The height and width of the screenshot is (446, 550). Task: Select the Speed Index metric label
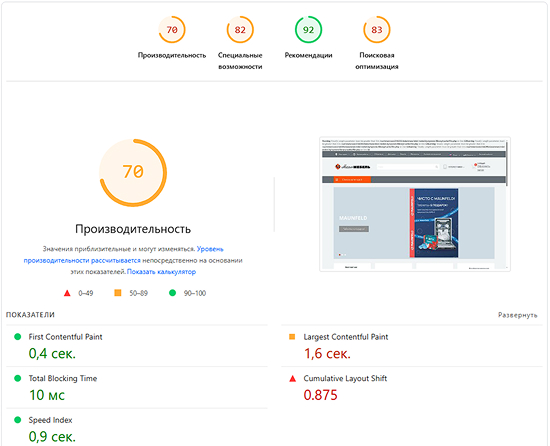[x=50, y=420]
